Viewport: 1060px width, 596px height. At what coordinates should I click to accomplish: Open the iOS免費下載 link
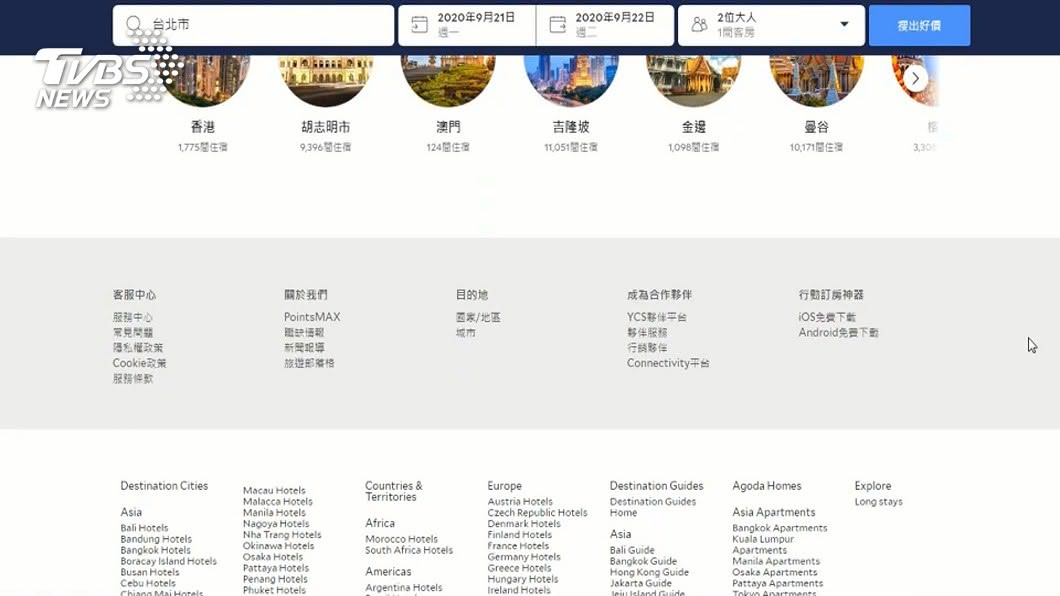coord(827,317)
